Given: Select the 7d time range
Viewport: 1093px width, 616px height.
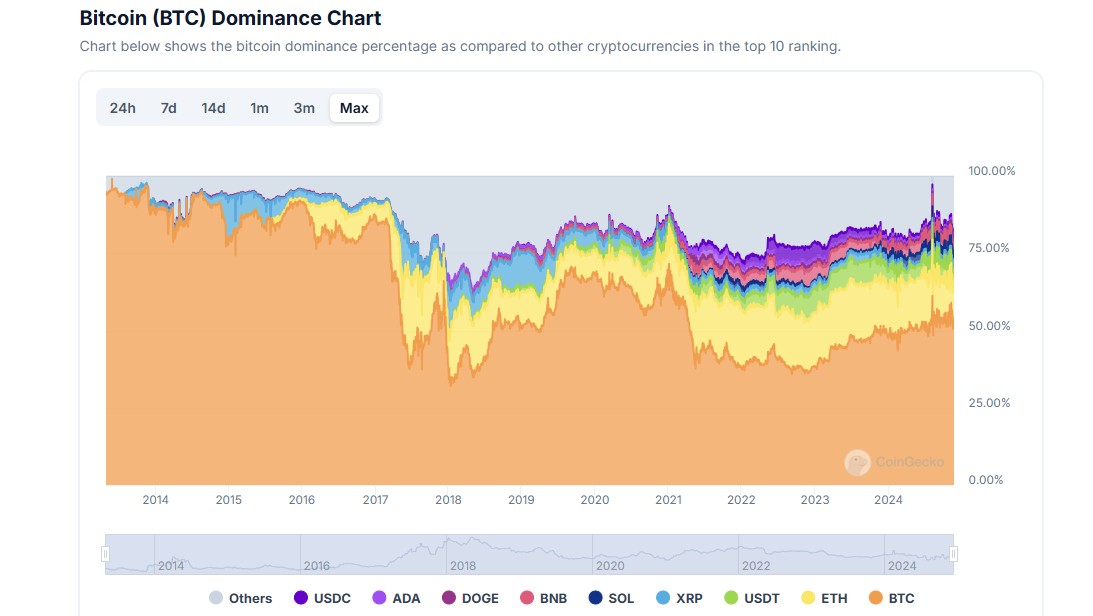Looking at the screenshot, I should pos(168,107).
